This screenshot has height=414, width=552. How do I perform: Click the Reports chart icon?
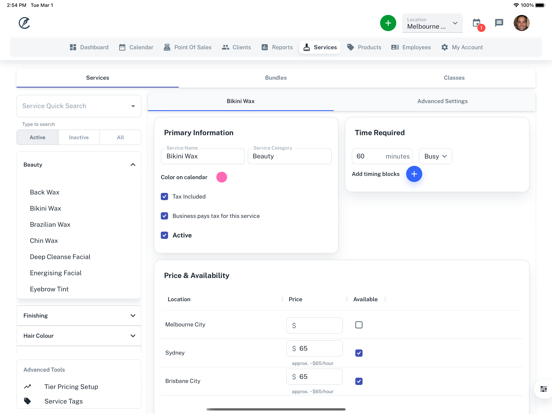tap(265, 47)
